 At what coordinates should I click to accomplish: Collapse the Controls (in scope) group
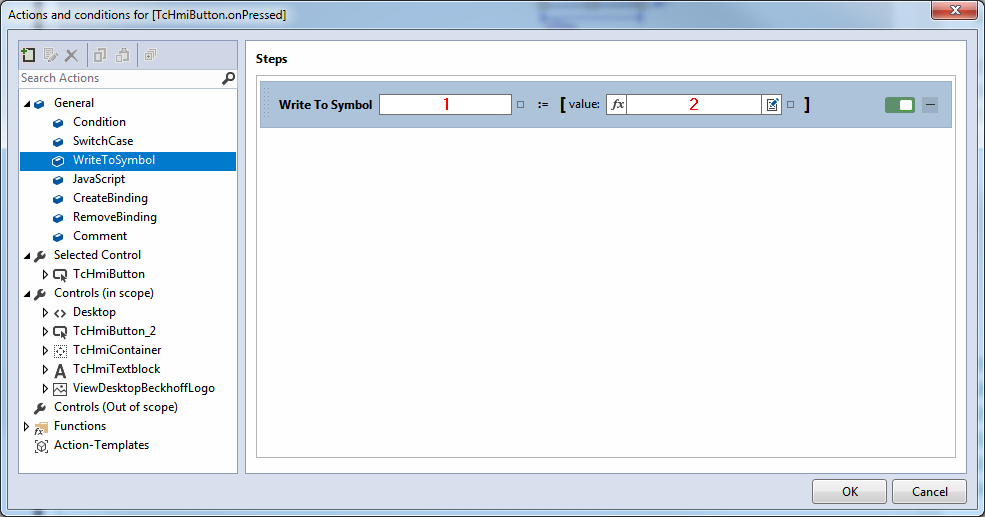pyautogui.click(x=27, y=294)
